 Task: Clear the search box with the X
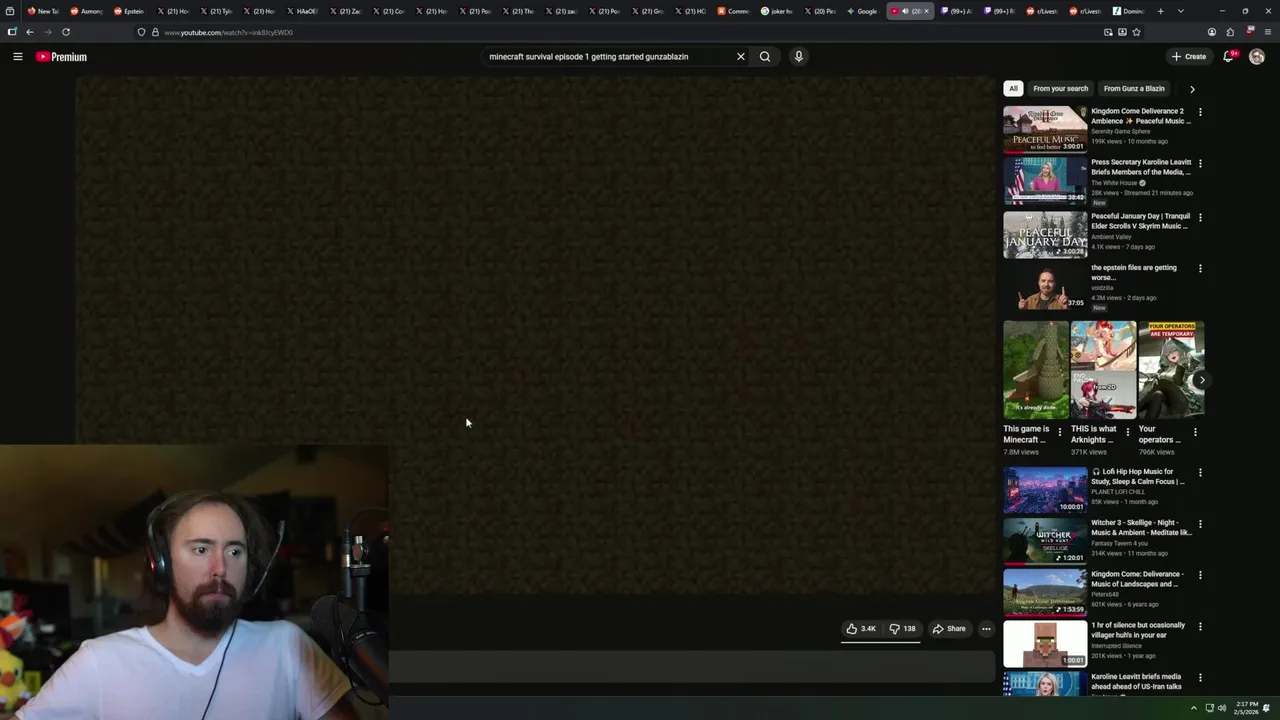[741, 57]
